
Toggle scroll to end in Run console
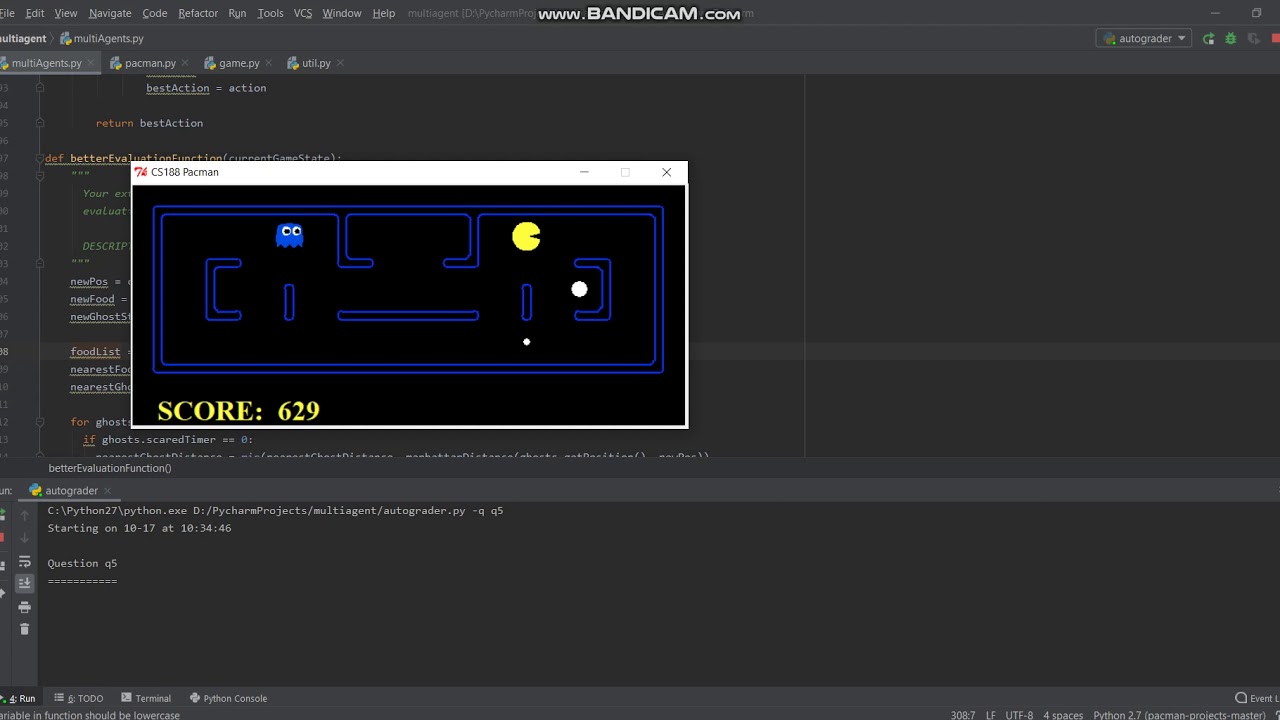coord(25,583)
